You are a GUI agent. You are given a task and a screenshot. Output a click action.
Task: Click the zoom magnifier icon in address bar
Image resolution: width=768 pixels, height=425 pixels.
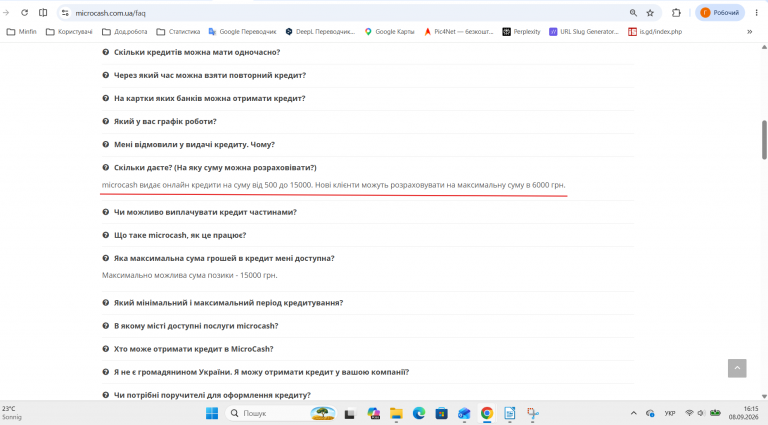(x=633, y=13)
